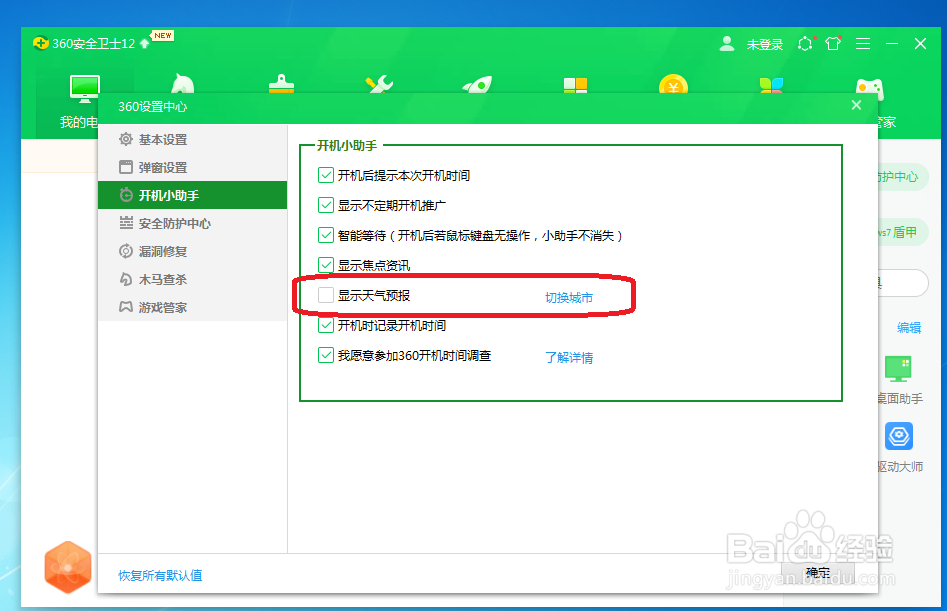Screen dimensions: 947x611
Task: Open the gold coin finance icon tab
Action: [673, 84]
